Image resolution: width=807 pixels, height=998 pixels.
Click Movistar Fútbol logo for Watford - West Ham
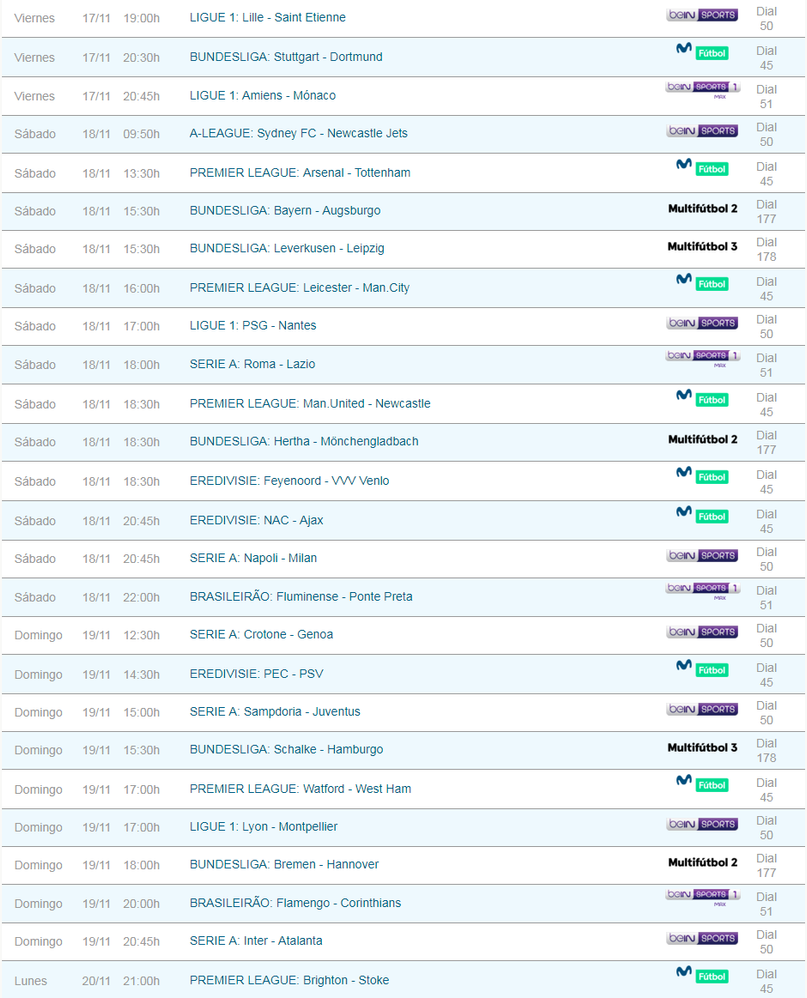coord(703,784)
